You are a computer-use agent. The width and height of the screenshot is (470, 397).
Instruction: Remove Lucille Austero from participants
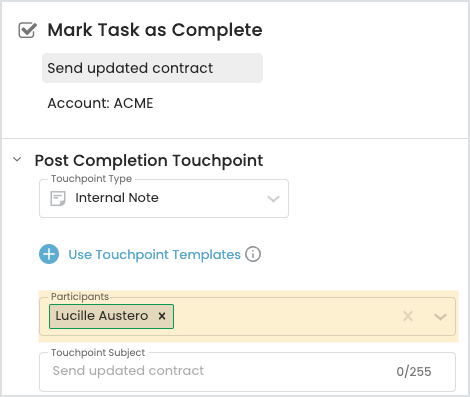[x=162, y=316]
